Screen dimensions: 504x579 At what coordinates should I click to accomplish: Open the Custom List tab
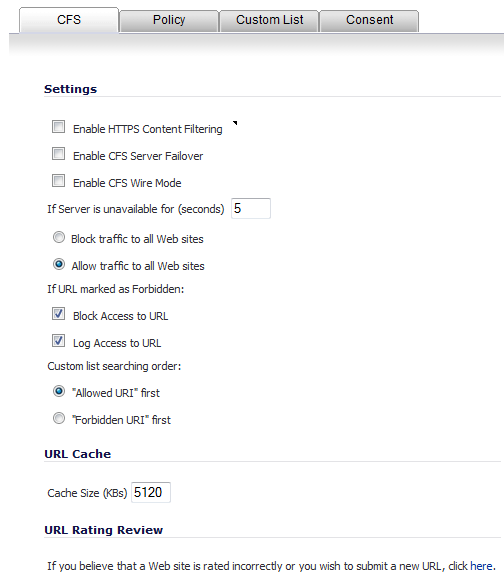[x=270, y=21]
